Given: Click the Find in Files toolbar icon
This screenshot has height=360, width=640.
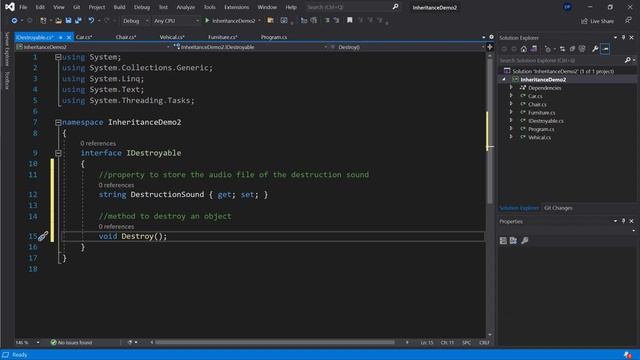Looking at the screenshot, I should (270, 20).
